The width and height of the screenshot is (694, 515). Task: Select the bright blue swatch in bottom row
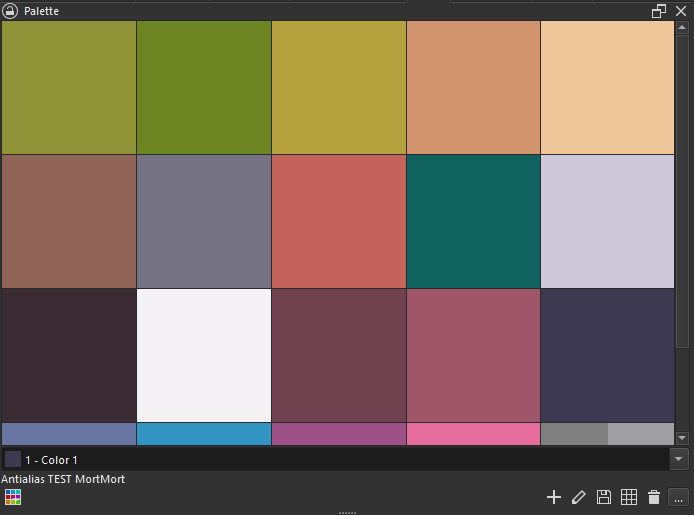coord(204,434)
